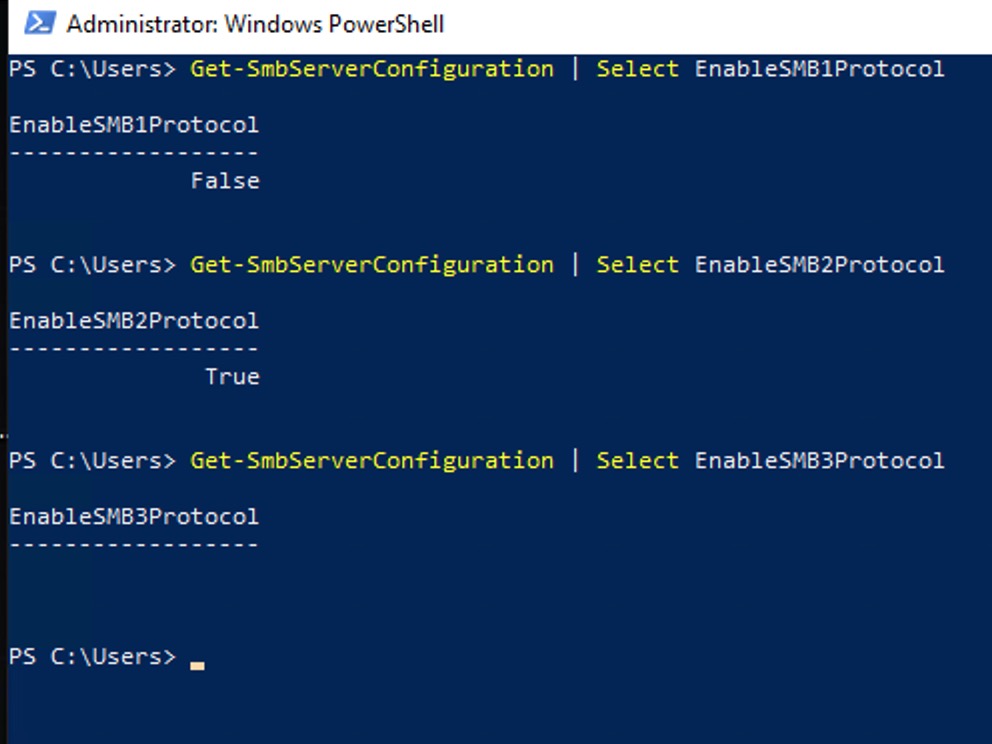Click the third Get-SmbServerConfiguration command
Viewport: 992px width, 744px height.
point(371,461)
